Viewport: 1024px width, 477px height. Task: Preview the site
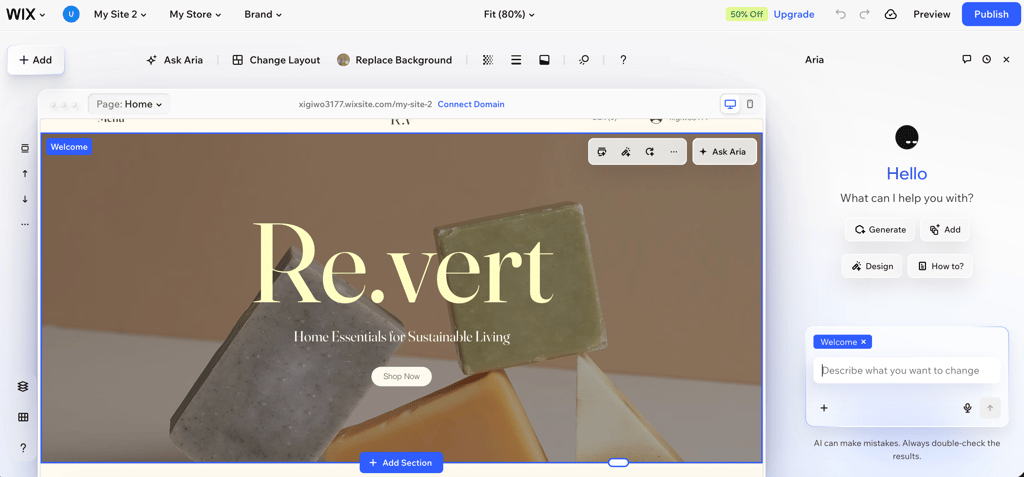tap(931, 14)
